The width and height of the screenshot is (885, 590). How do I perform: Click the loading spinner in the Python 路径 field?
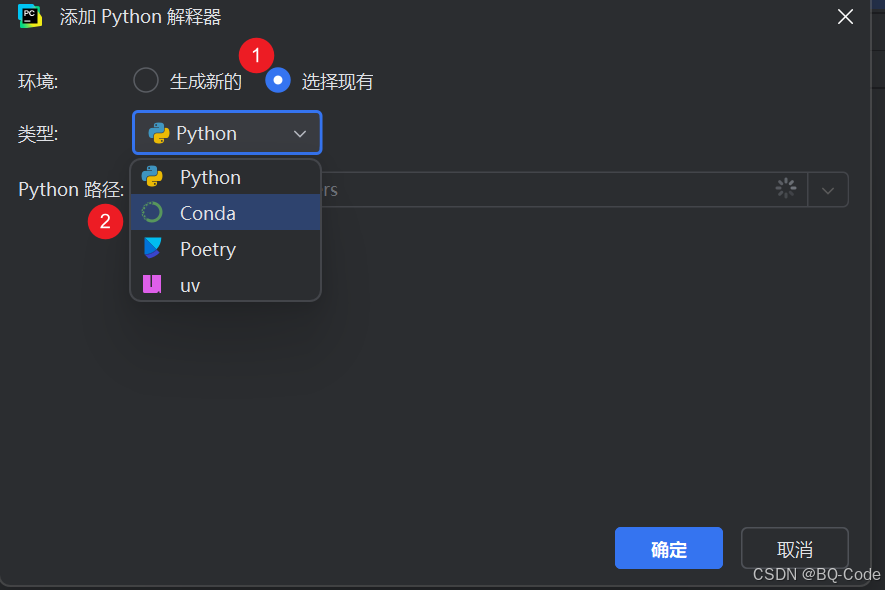pos(786,189)
